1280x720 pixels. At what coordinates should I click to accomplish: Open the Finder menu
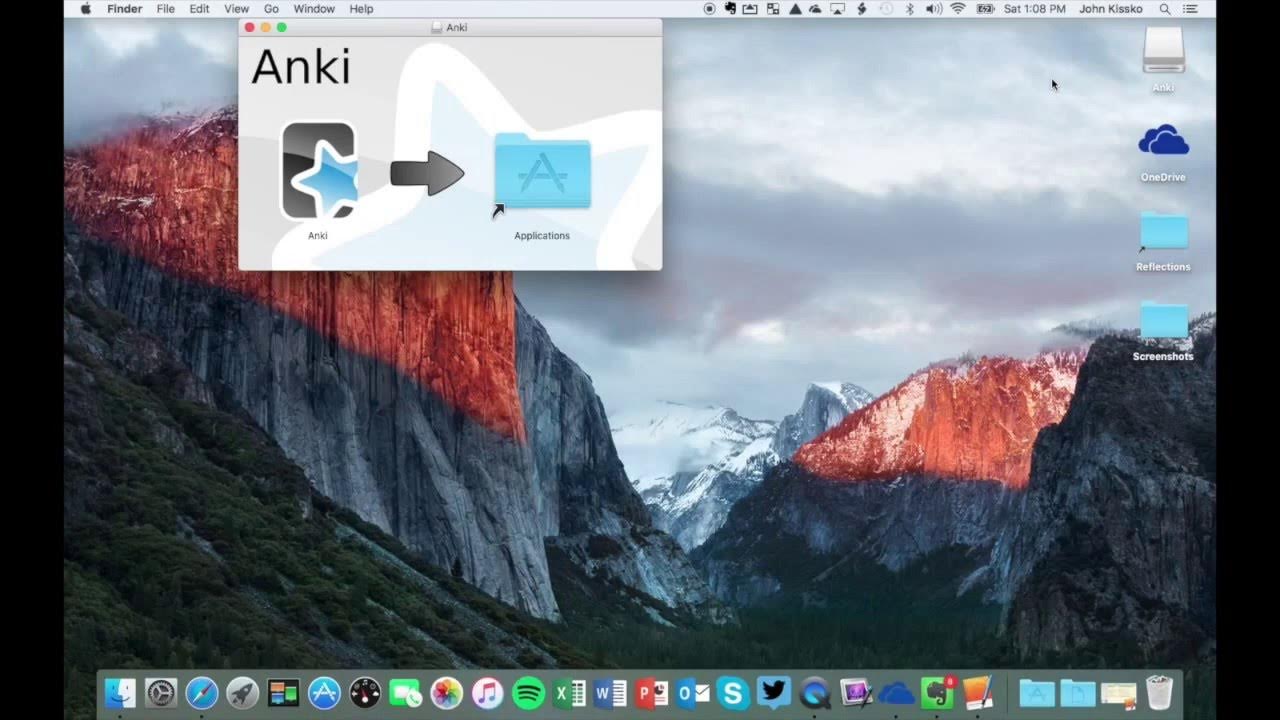click(x=125, y=9)
